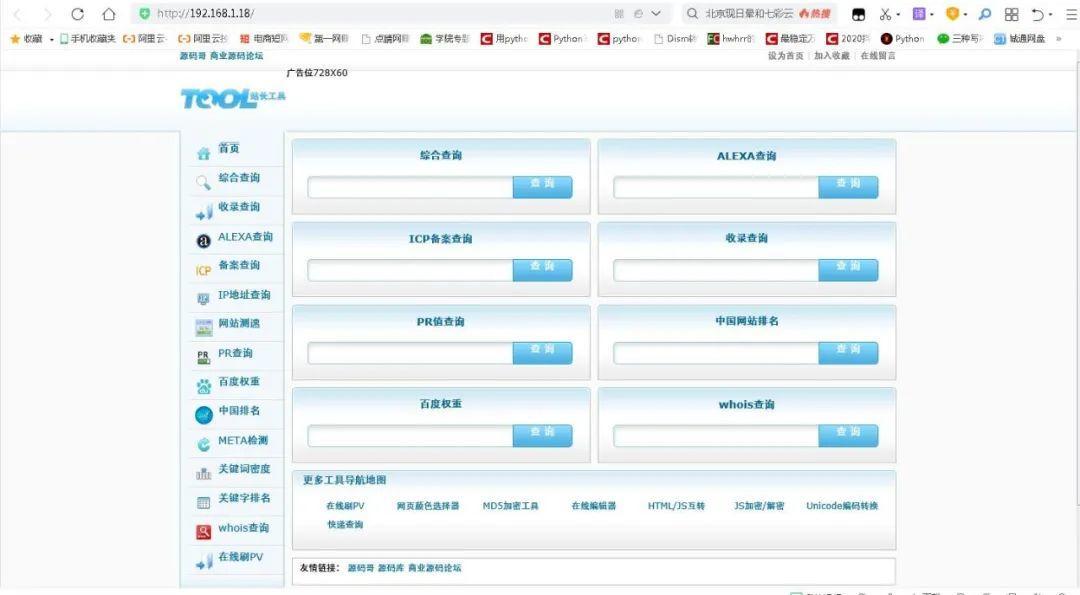1080x595 pixels.
Task: Select 关键词密度 in the sidebar
Action: 244,468
